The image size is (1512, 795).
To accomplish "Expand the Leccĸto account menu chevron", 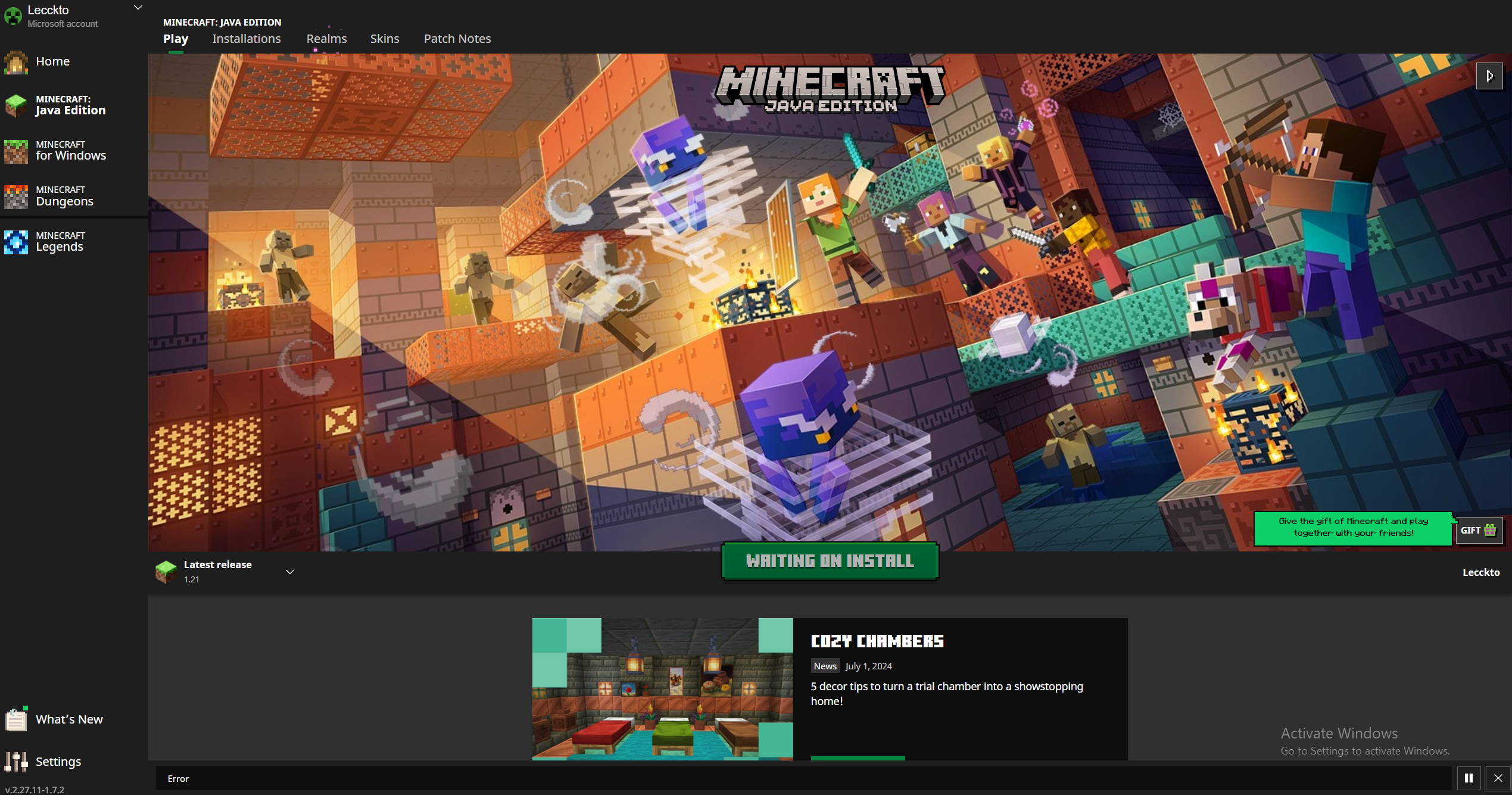I will pos(138,8).
